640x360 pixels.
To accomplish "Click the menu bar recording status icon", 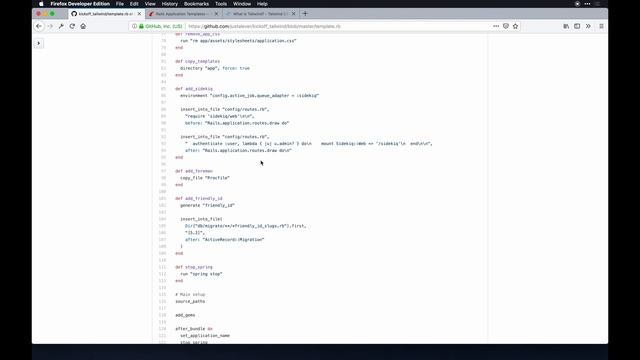I will [x=577, y=4].
